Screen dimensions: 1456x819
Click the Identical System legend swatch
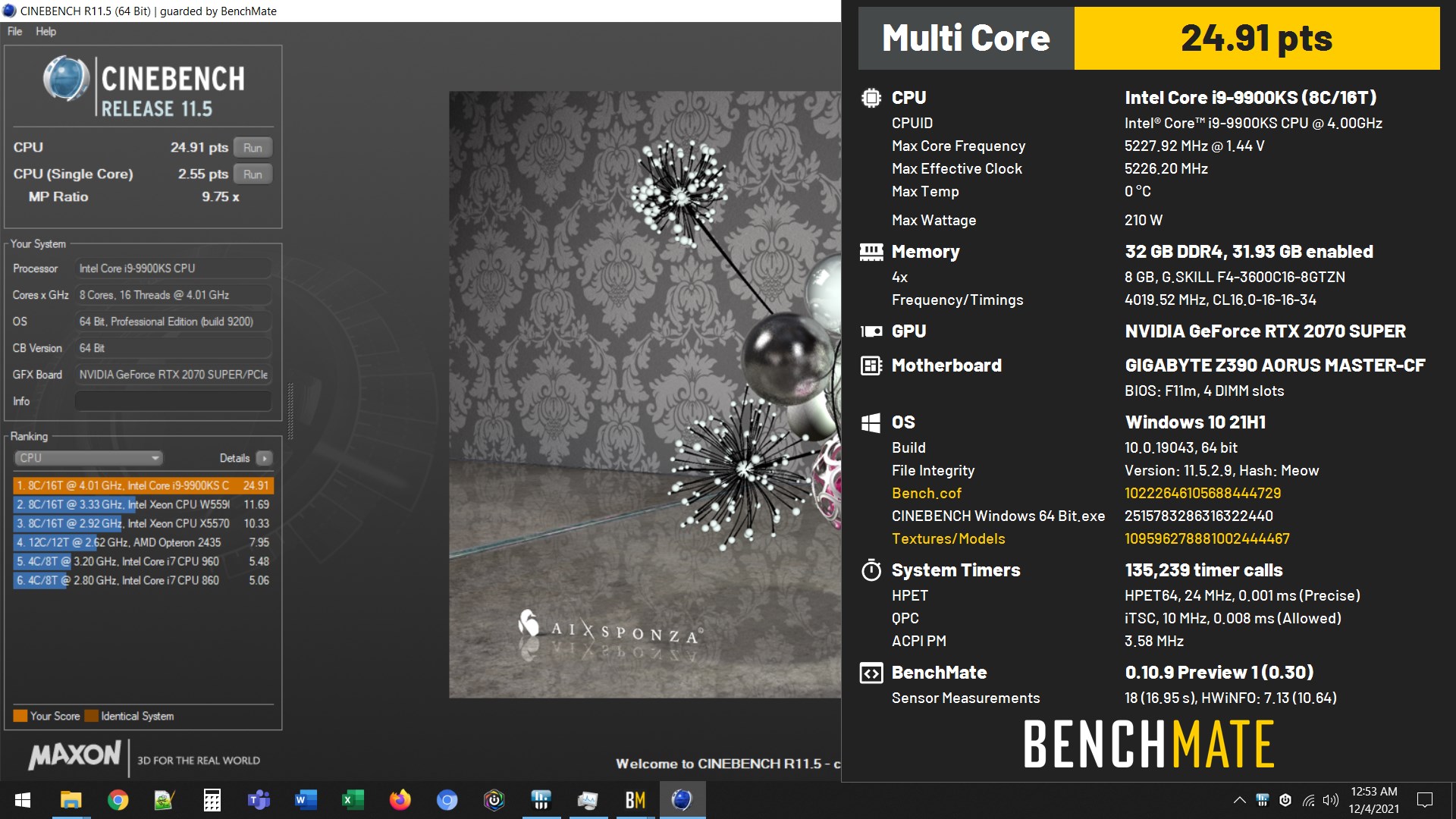pyautogui.click(x=92, y=716)
